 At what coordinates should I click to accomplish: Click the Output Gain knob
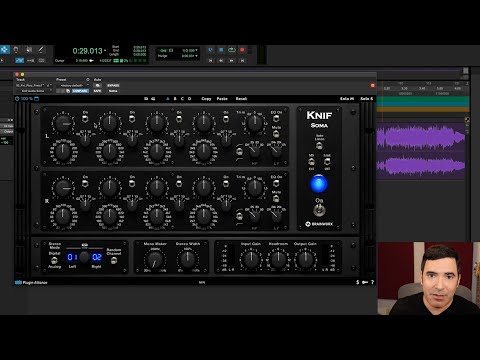point(305,260)
